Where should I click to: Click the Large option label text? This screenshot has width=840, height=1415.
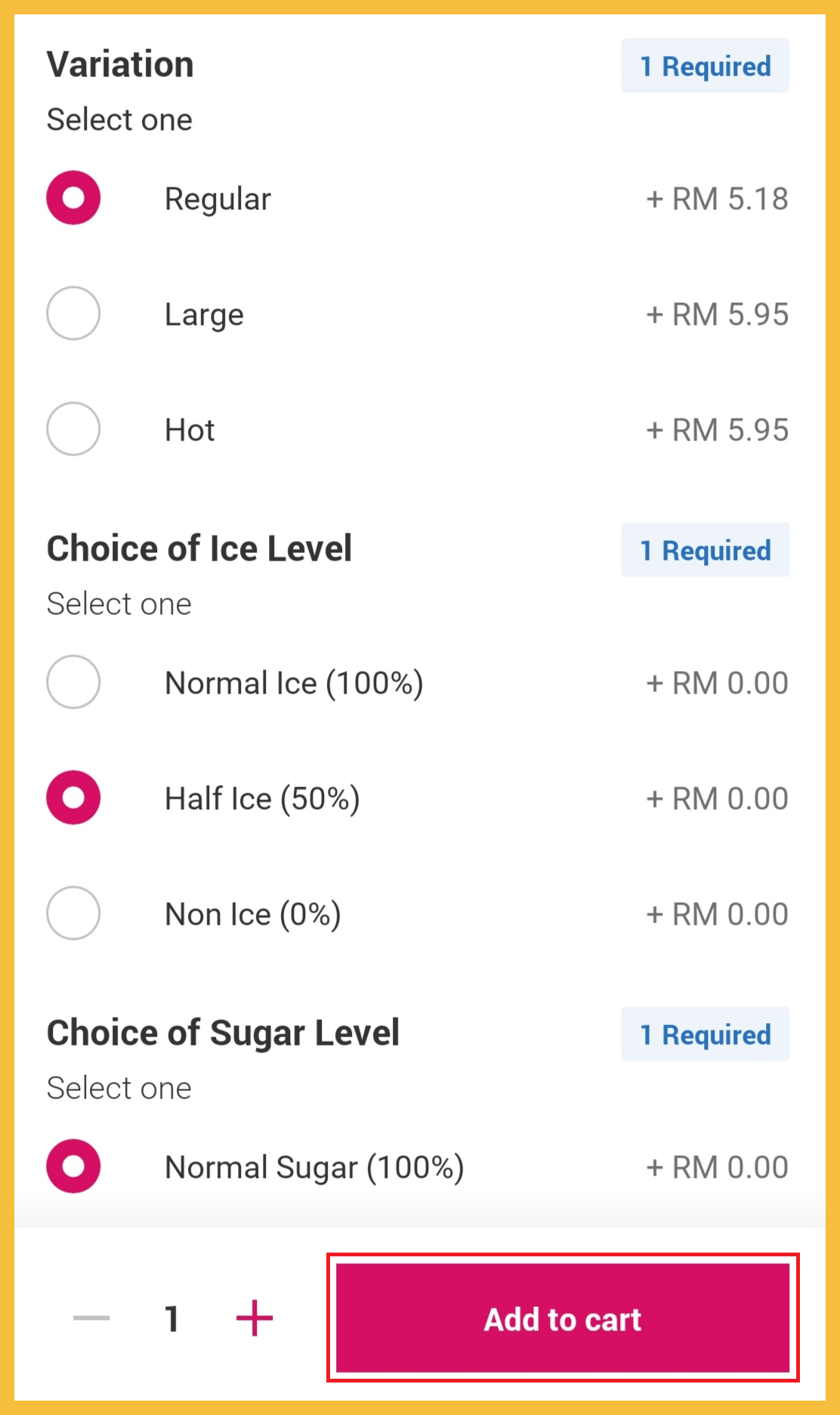coord(204,314)
